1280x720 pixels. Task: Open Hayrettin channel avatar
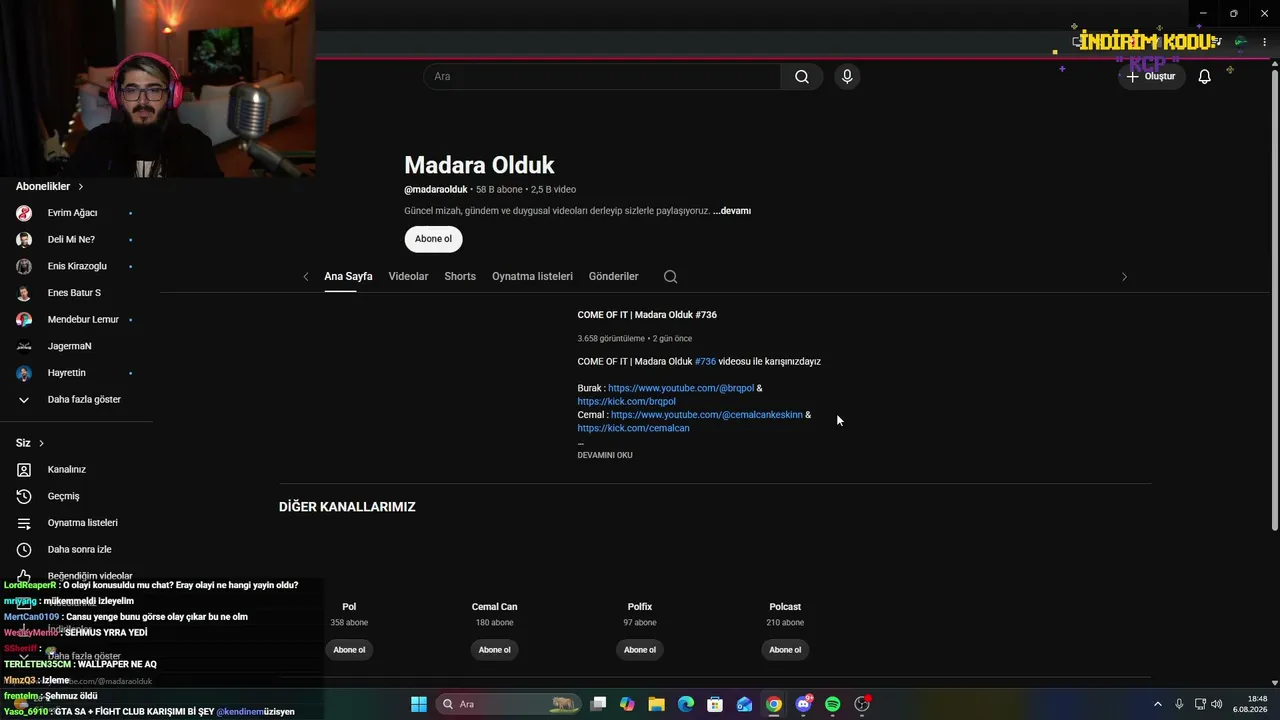click(24, 373)
